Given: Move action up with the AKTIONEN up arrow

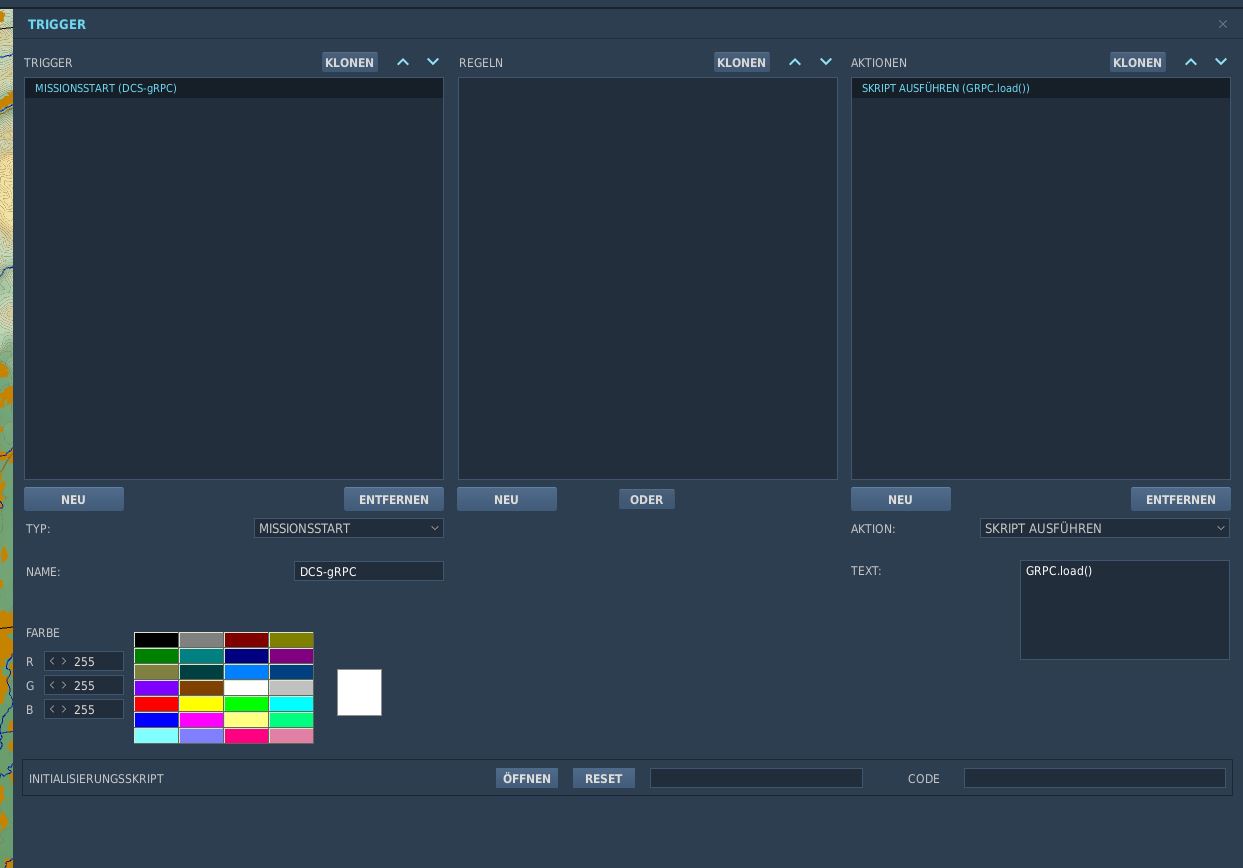Looking at the screenshot, I should point(1191,62).
